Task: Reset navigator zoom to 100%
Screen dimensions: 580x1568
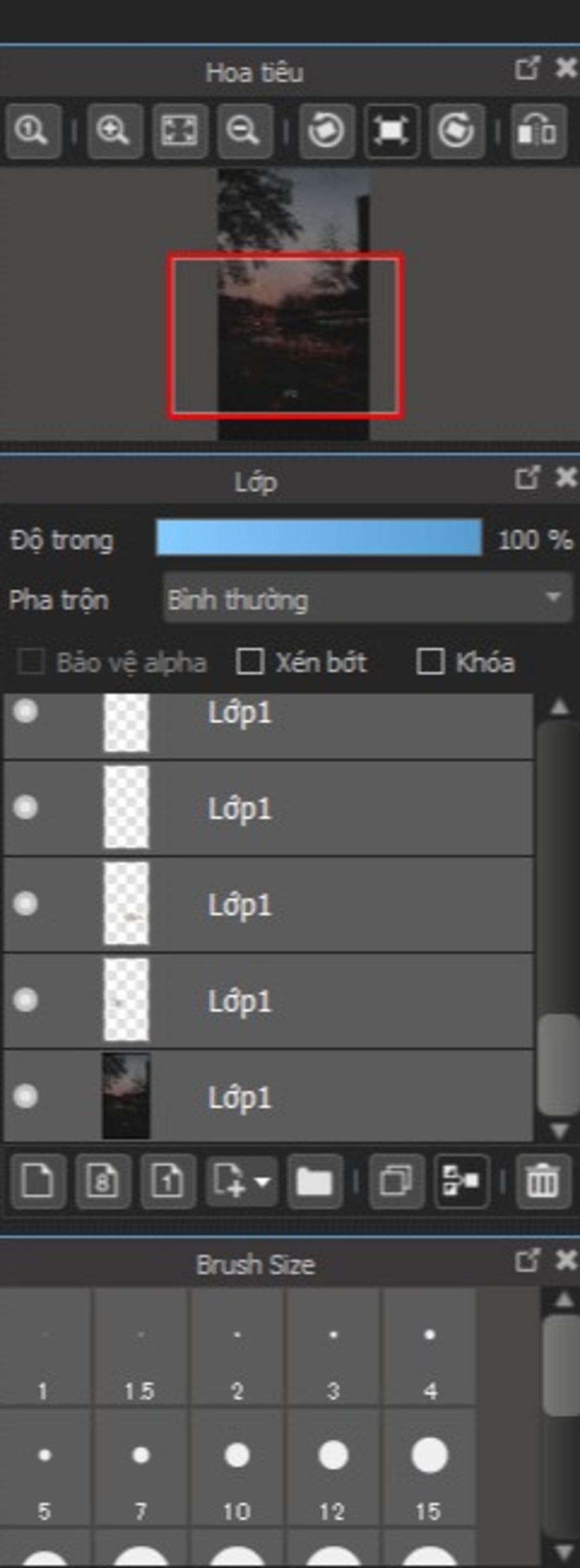Action: (33, 131)
